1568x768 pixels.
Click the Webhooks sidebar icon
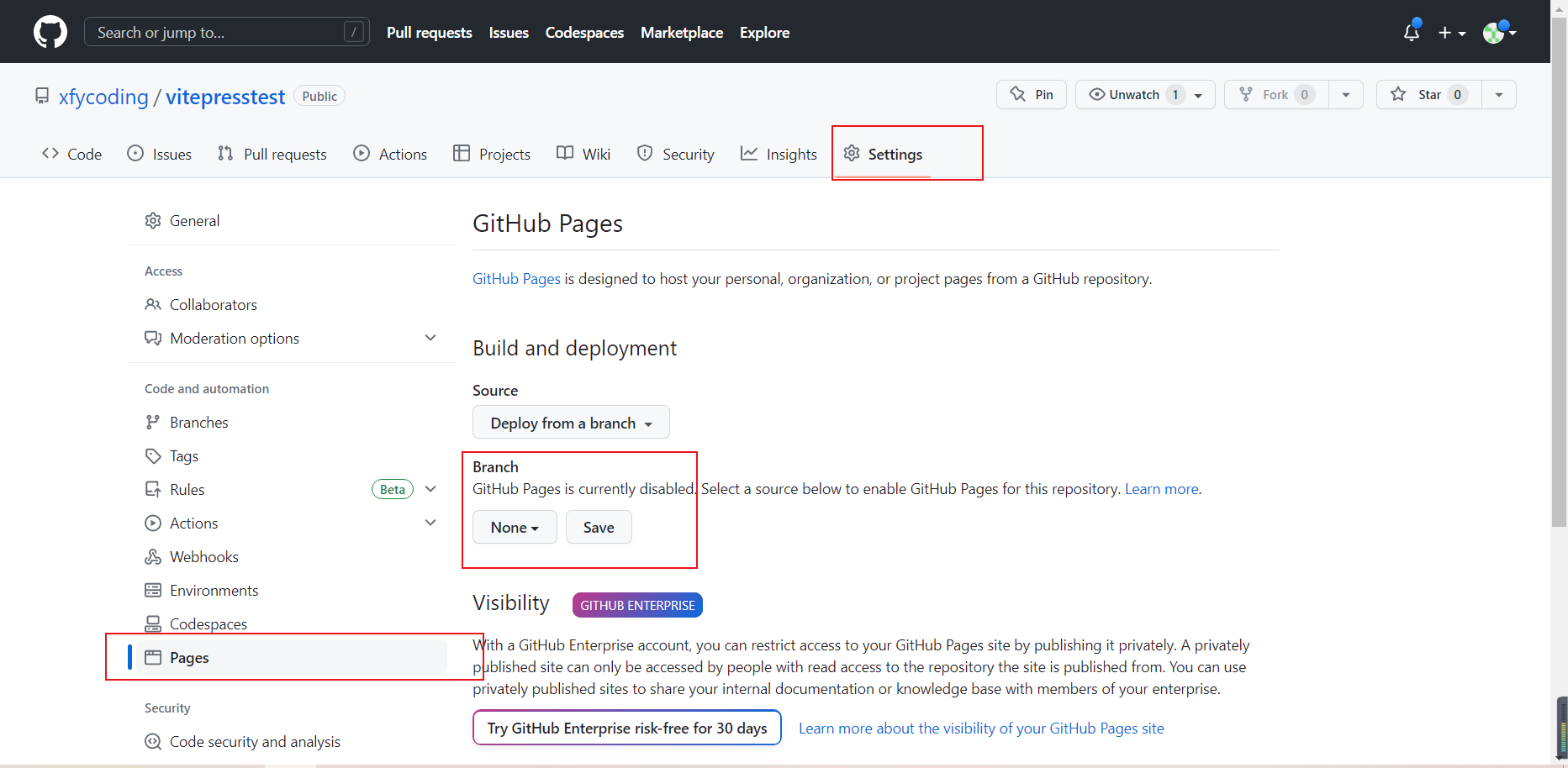(153, 556)
